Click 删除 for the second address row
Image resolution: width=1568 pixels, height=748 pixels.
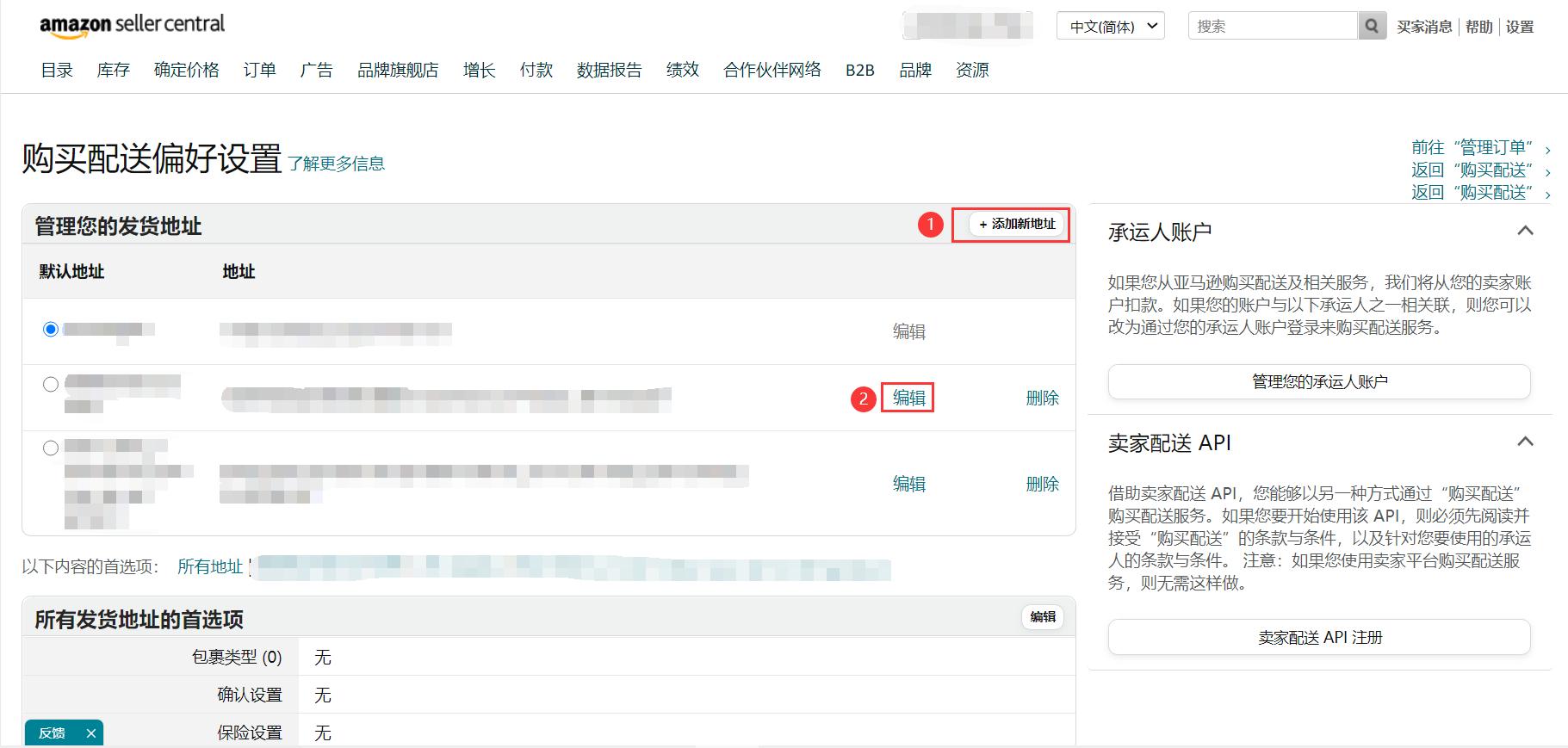coord(1043,398)
